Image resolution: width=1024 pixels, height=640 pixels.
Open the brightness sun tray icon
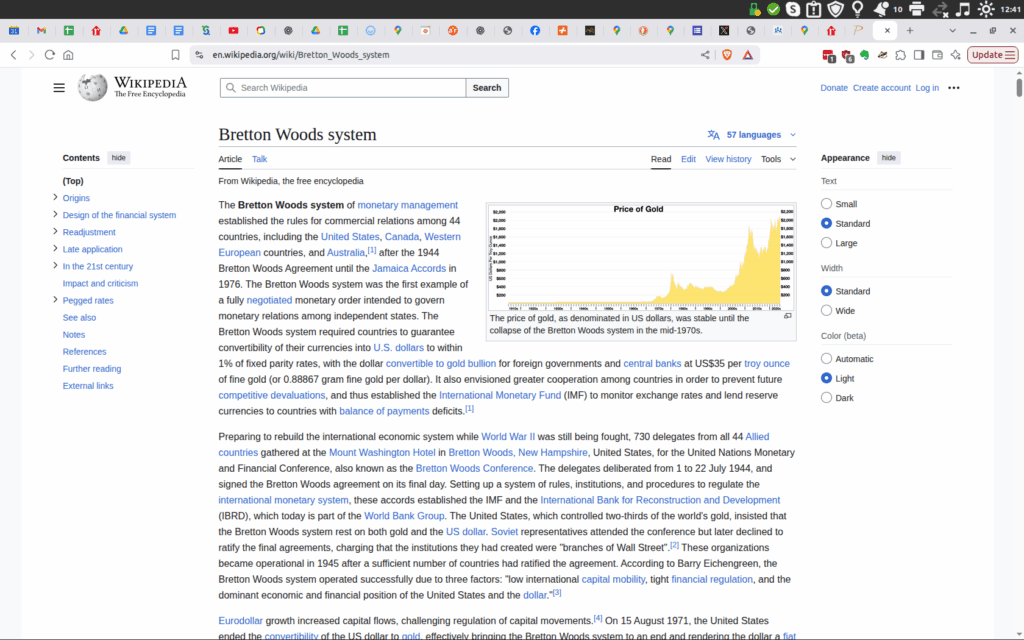[x=985, y=9]
